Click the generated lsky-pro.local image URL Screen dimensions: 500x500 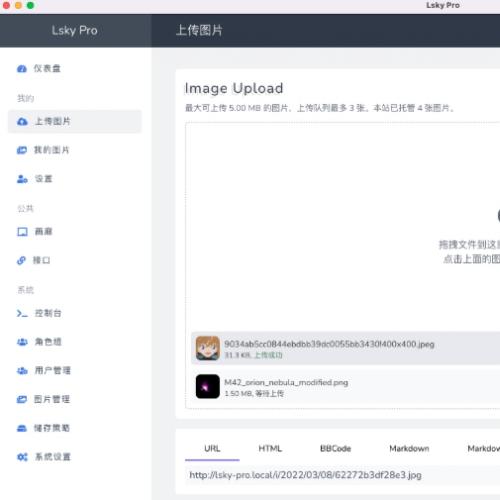coord(305,475)
